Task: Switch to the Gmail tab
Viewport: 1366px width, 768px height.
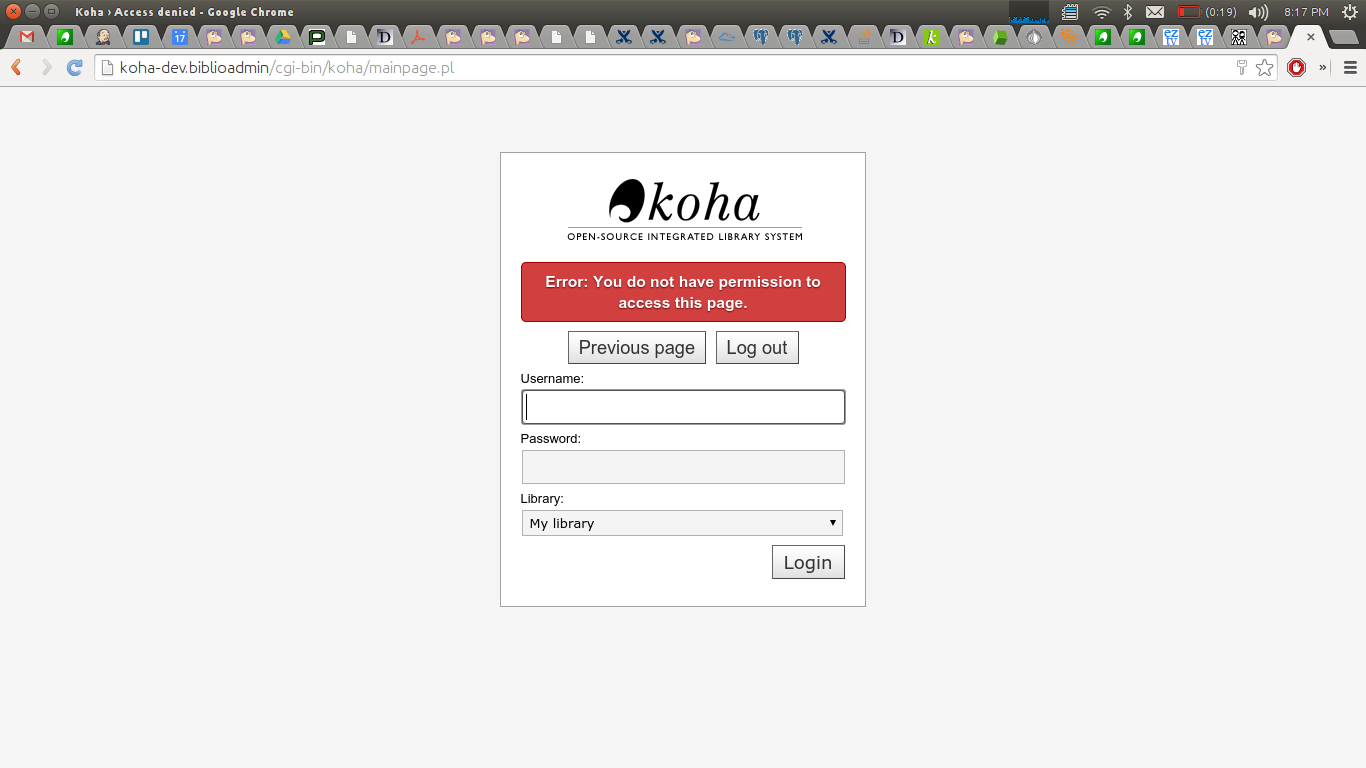Action: 27,38
